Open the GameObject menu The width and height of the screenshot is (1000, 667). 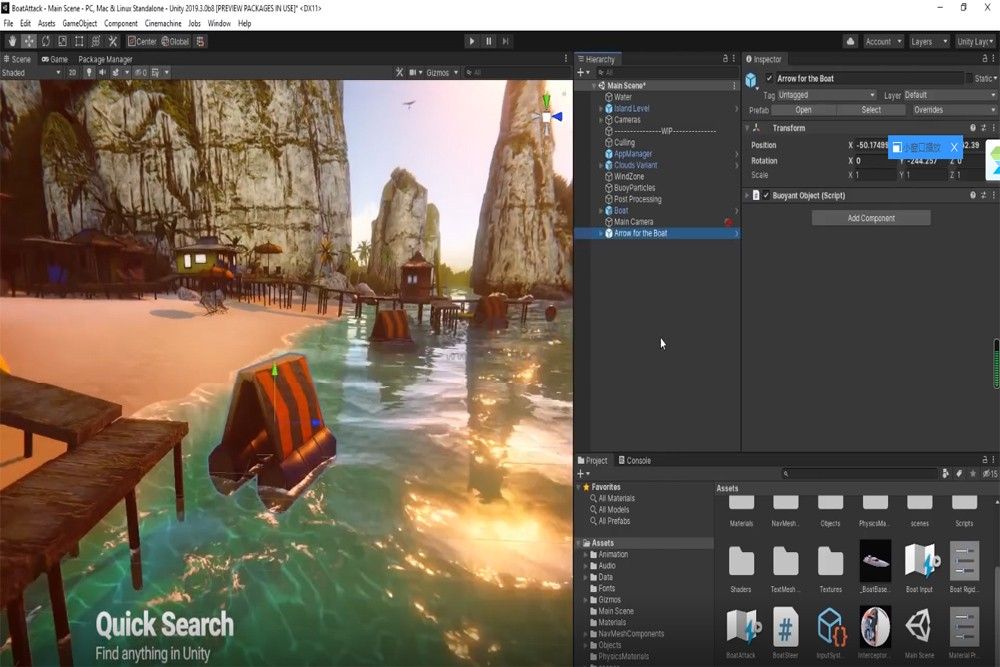tap(80, 24)
